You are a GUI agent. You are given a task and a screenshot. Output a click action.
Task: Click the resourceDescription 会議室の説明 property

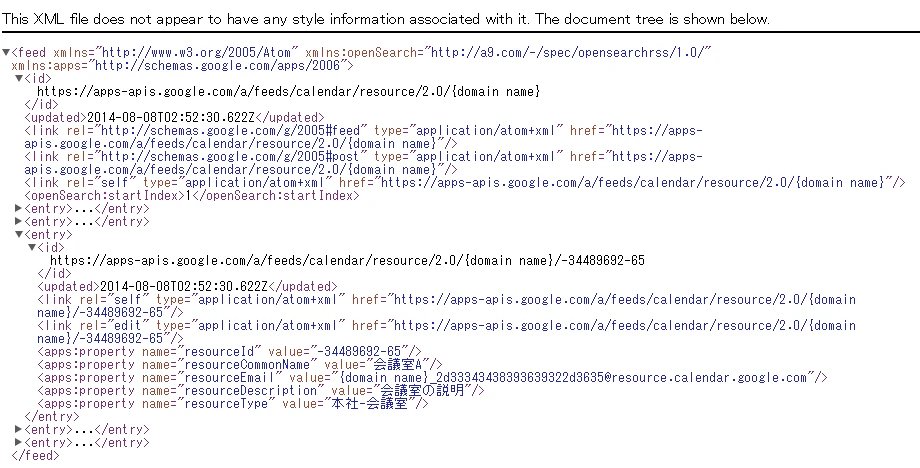point(261,391)
